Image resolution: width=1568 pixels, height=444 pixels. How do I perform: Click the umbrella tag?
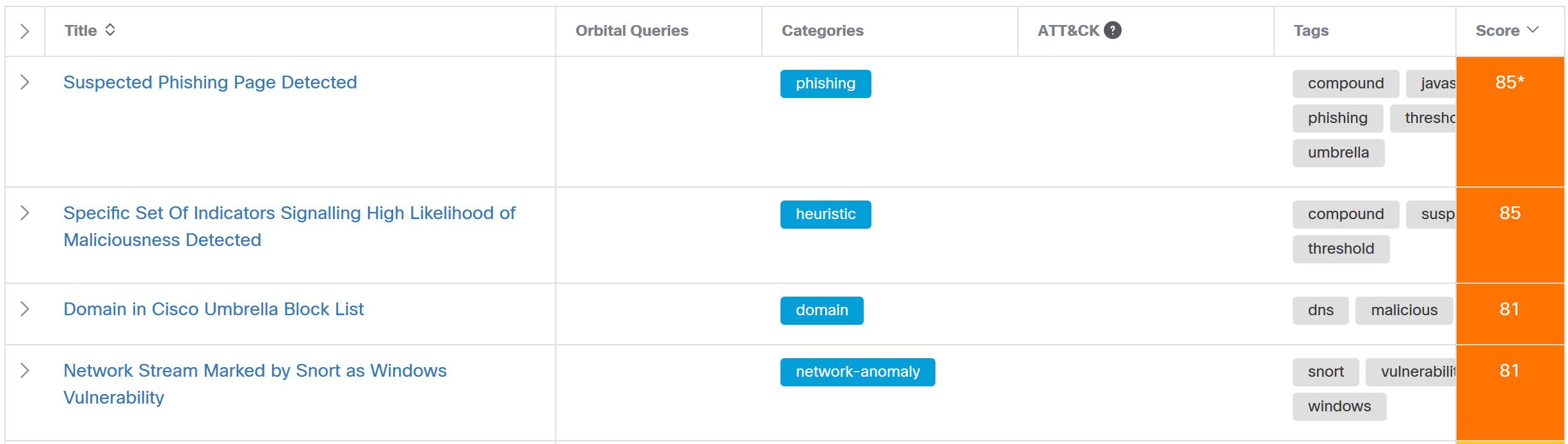pos(1338,153)
